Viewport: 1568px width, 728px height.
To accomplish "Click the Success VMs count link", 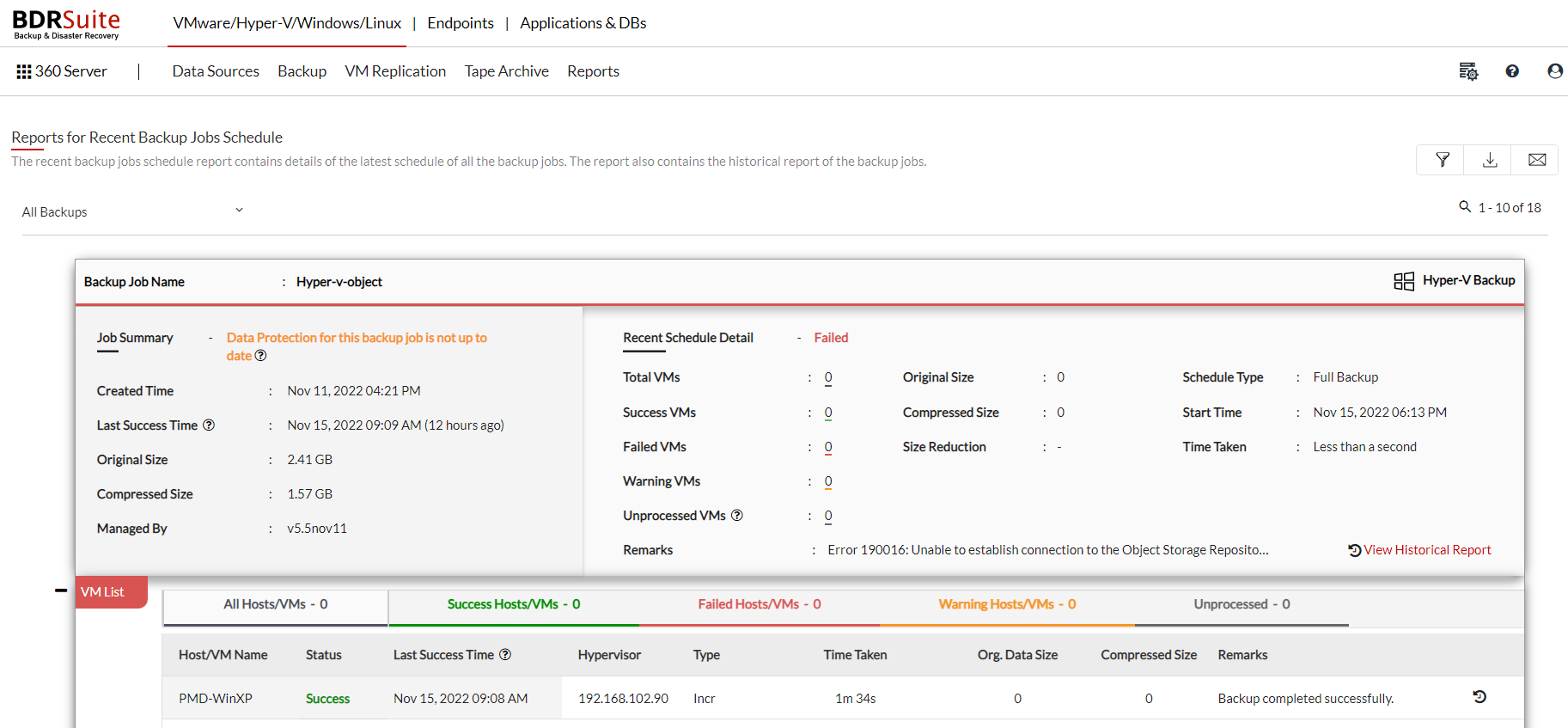I will 828,413.
